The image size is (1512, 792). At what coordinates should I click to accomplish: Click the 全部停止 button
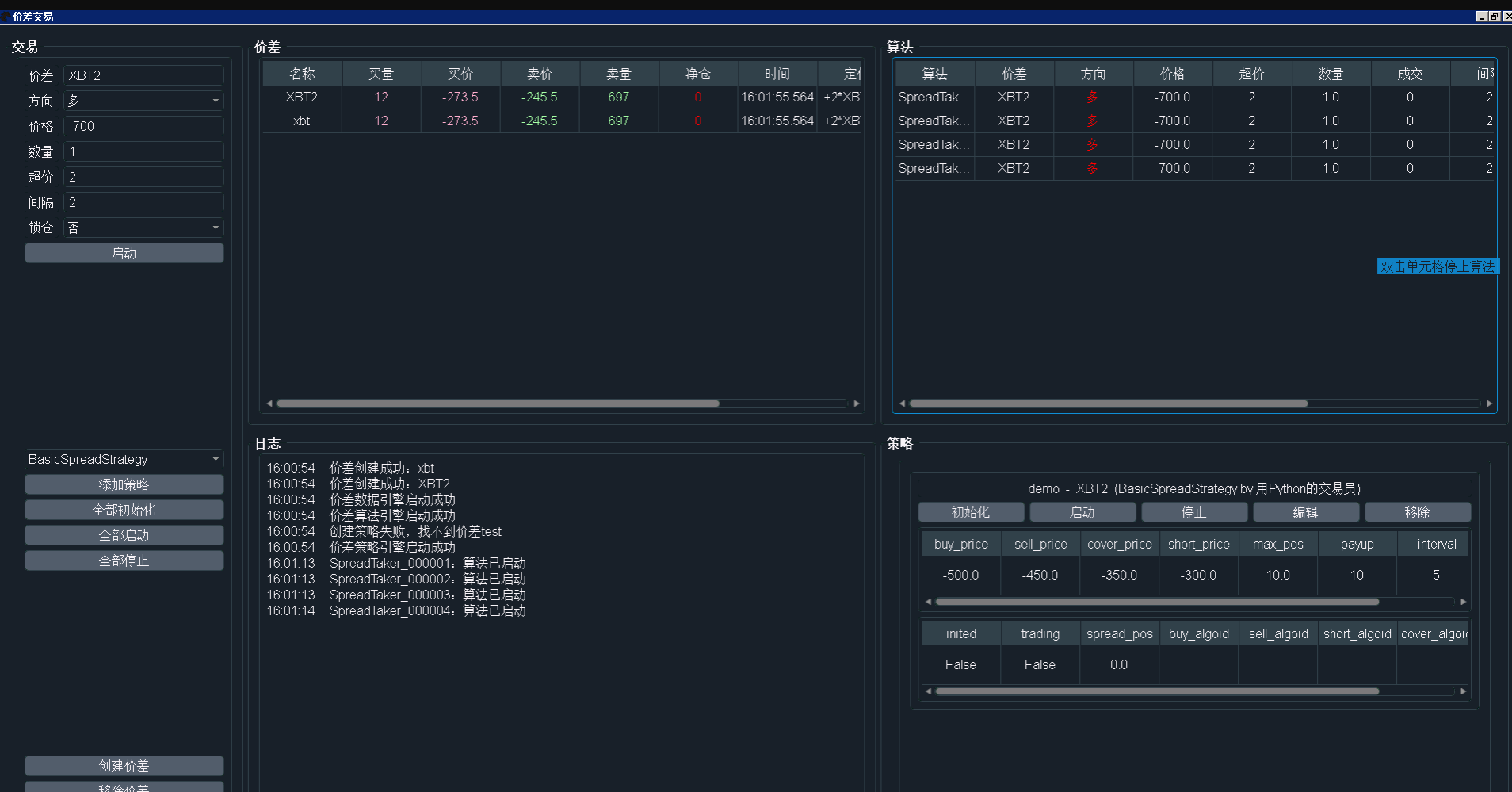[124, 561]
